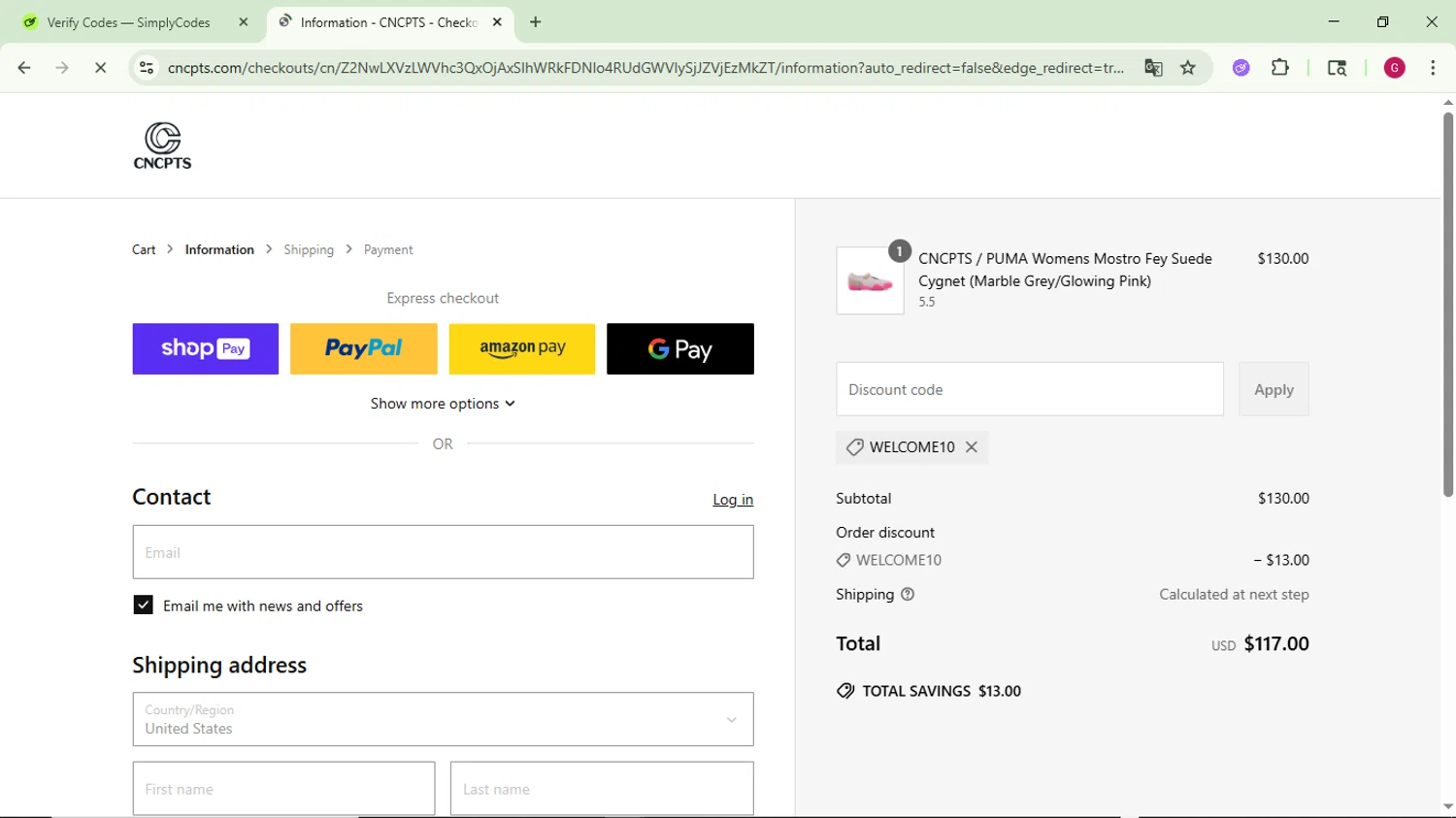This screenshot has height=818, width=1456.
Task: Open site information icon in address bar
Action: pyautogui.click(x=147, y=68)
